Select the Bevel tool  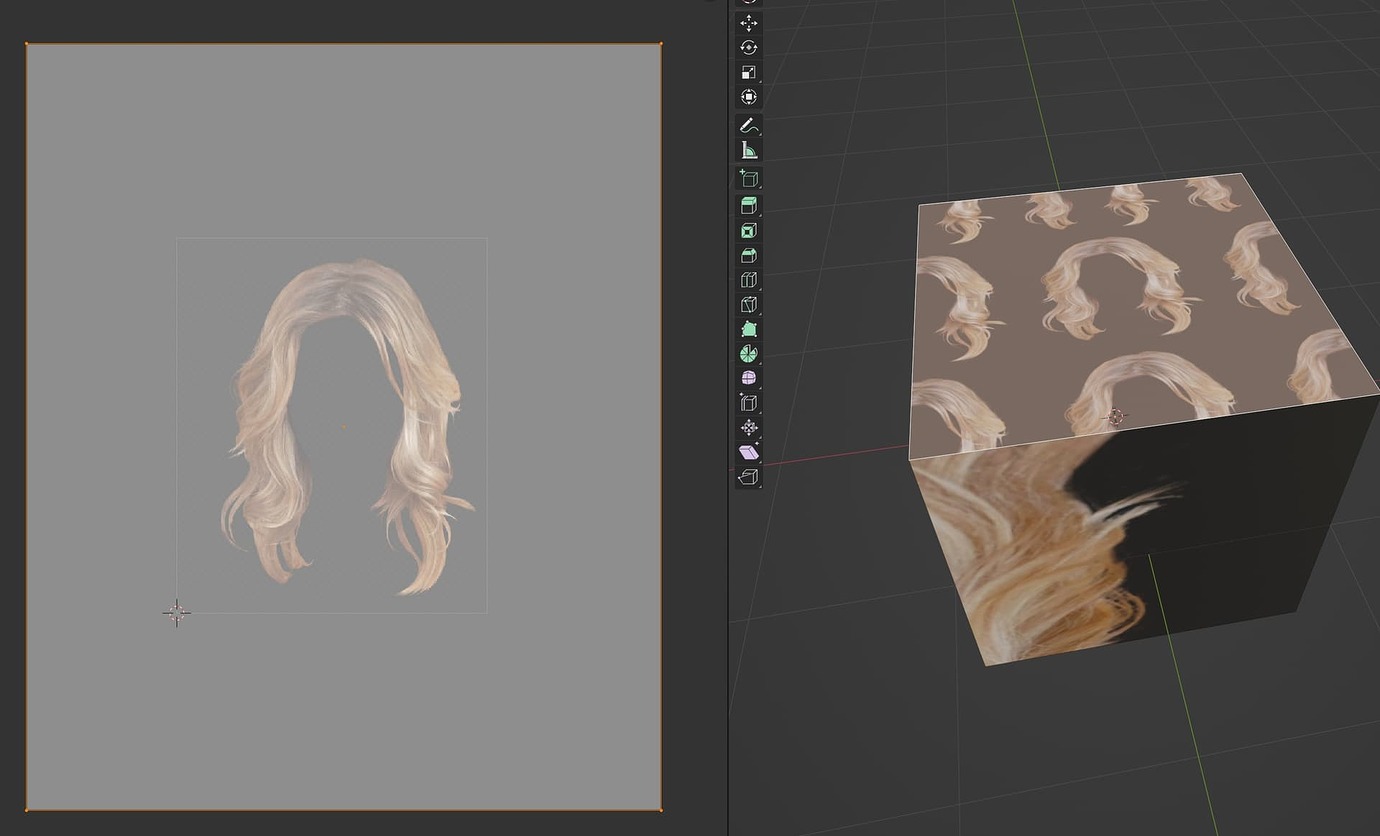coord(748,255)
